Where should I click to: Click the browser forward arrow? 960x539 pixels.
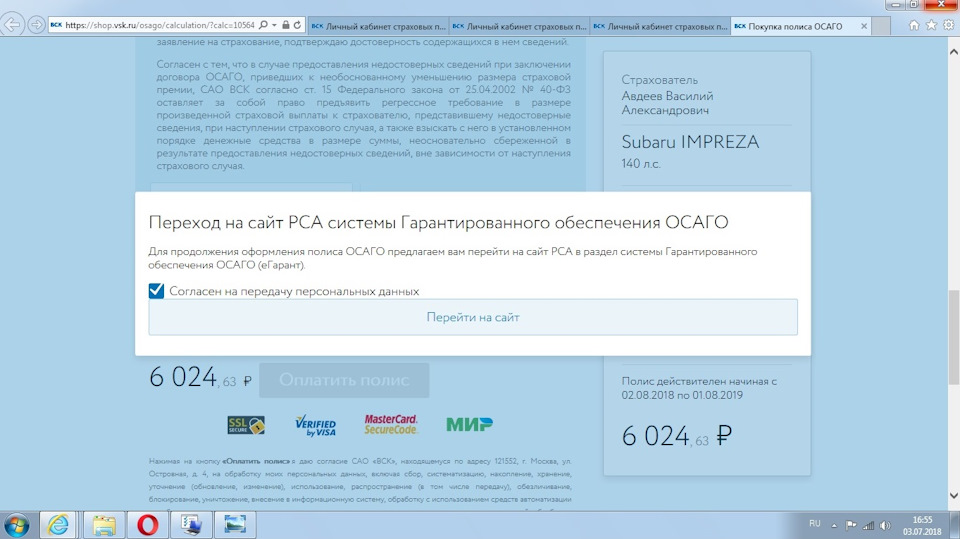(x=37, y=25)
